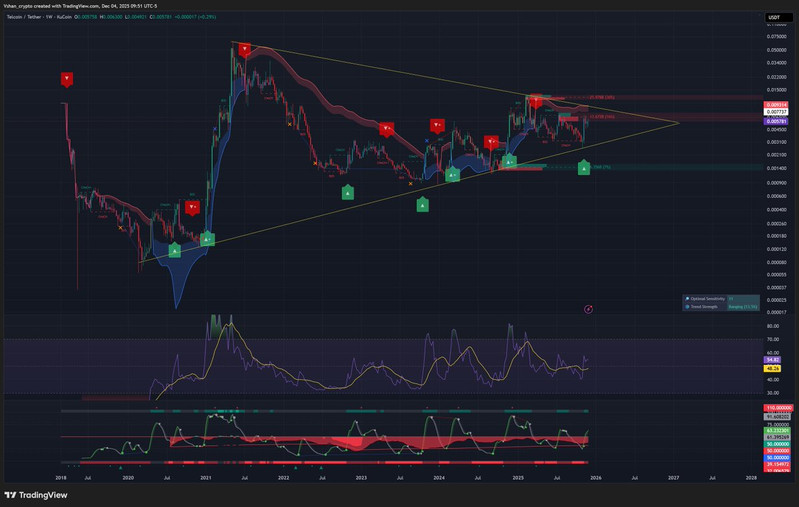The height and width of the screenshot is (507, 799).
Task: Click the pink circular event icon on the chart
Action: tap(588, 309)
